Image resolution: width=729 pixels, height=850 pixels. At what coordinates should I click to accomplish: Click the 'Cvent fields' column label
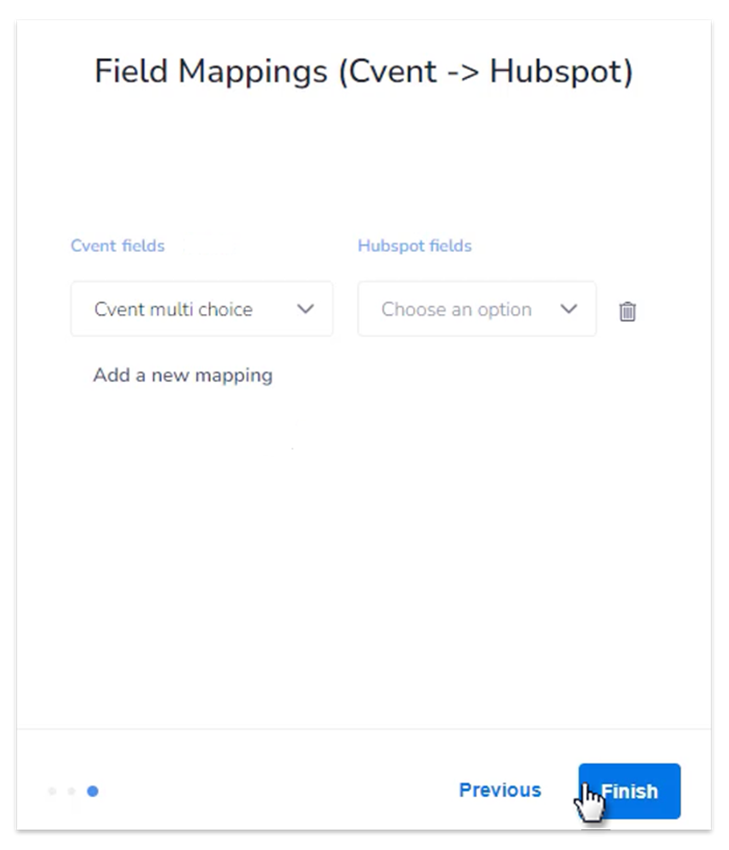(x=117, y=246)
